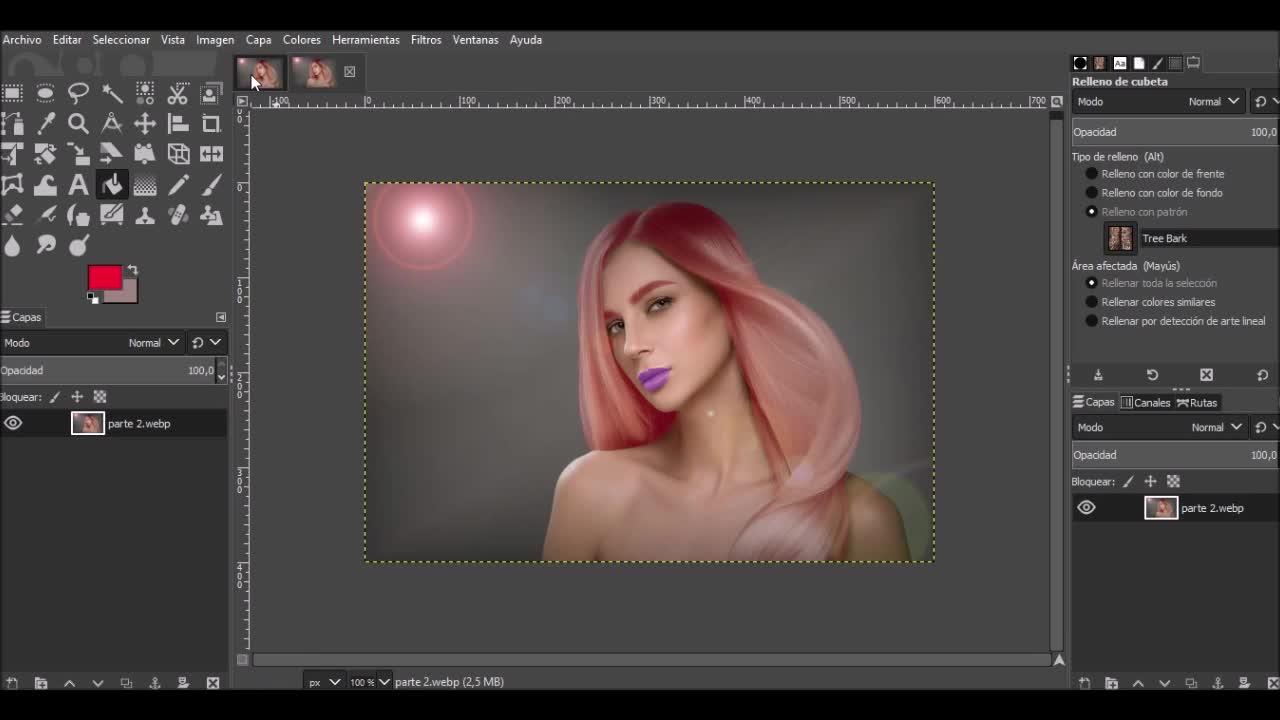Select Rellenar colores similares option
The width and height of the screenshot is (1280, 720).
coord(1092,302)
